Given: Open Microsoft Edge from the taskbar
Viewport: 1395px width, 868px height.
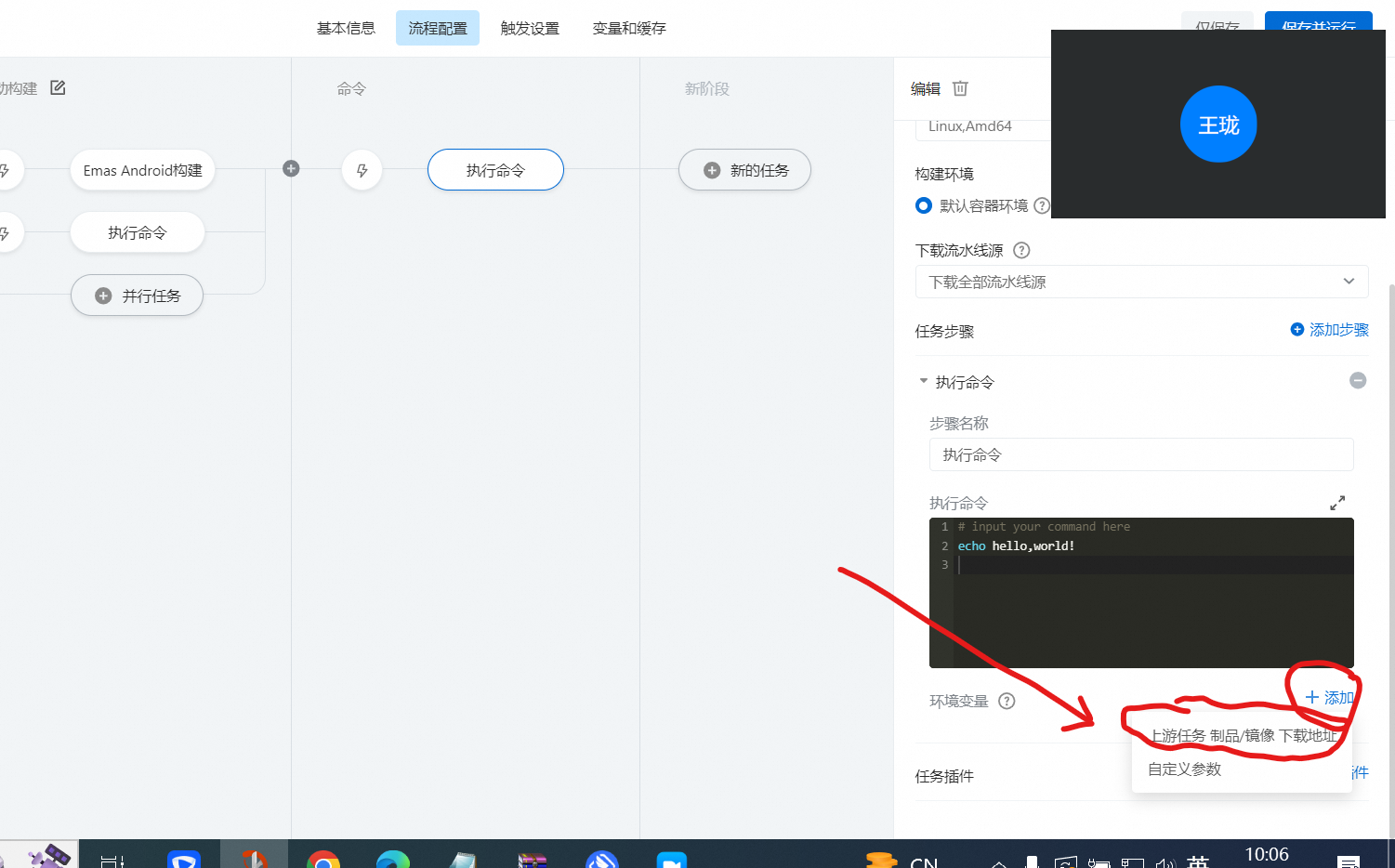Looking at the screenshot, I should point(393,858).
